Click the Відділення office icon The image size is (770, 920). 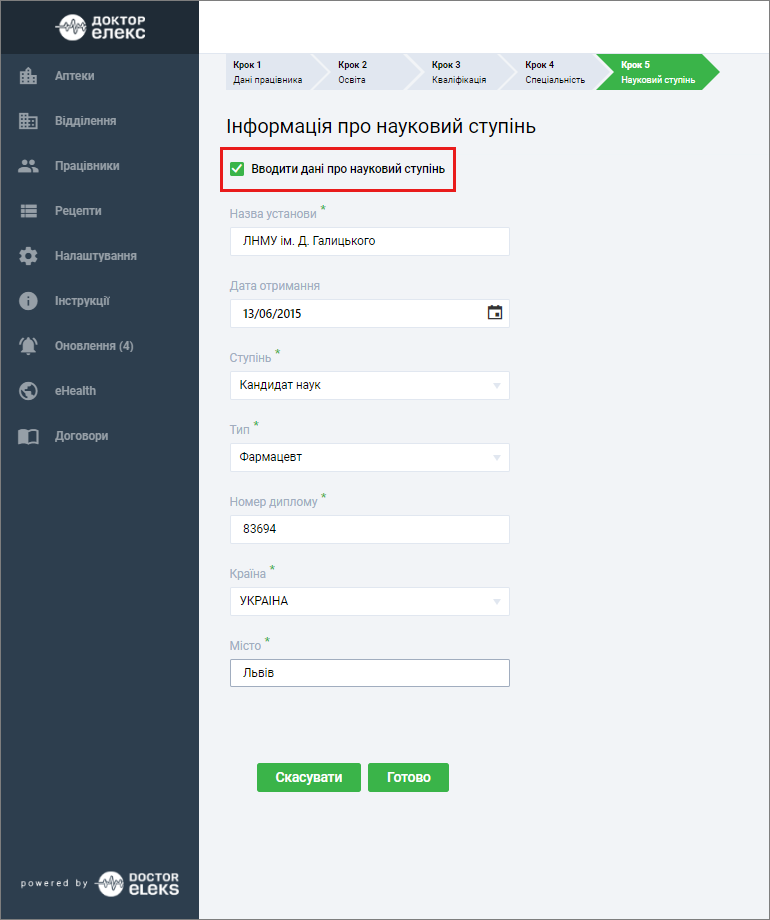tap(28, 121)
